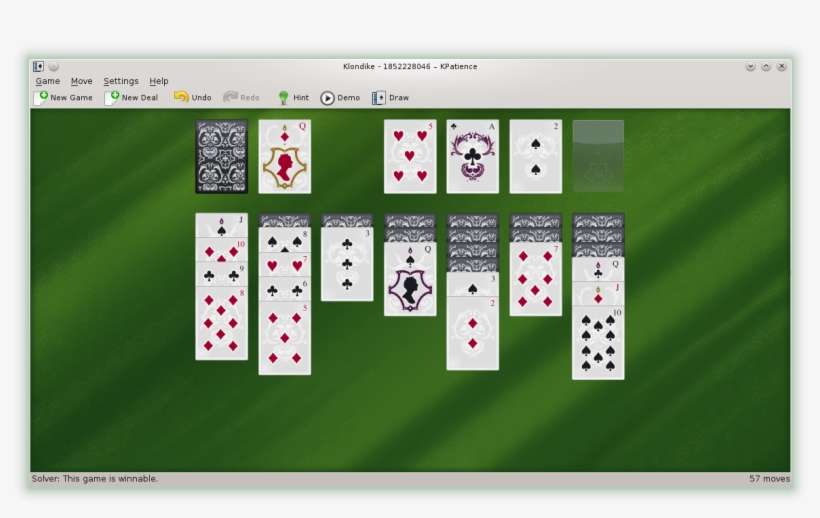Select the nine of clubs card
Image resolution: width=820 pixels, height=518 pixels.
coord(222,274)
